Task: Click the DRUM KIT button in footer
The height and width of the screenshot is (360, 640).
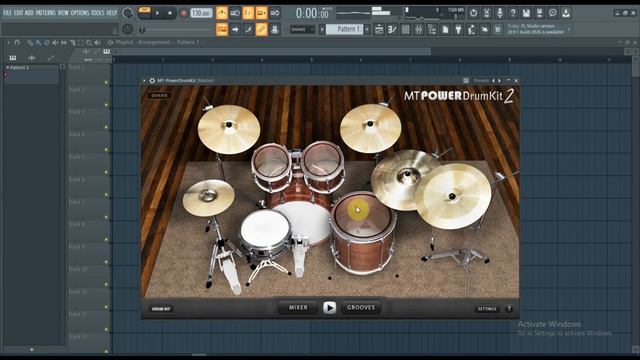Action: pyautogui.click(x=161, y=309)
